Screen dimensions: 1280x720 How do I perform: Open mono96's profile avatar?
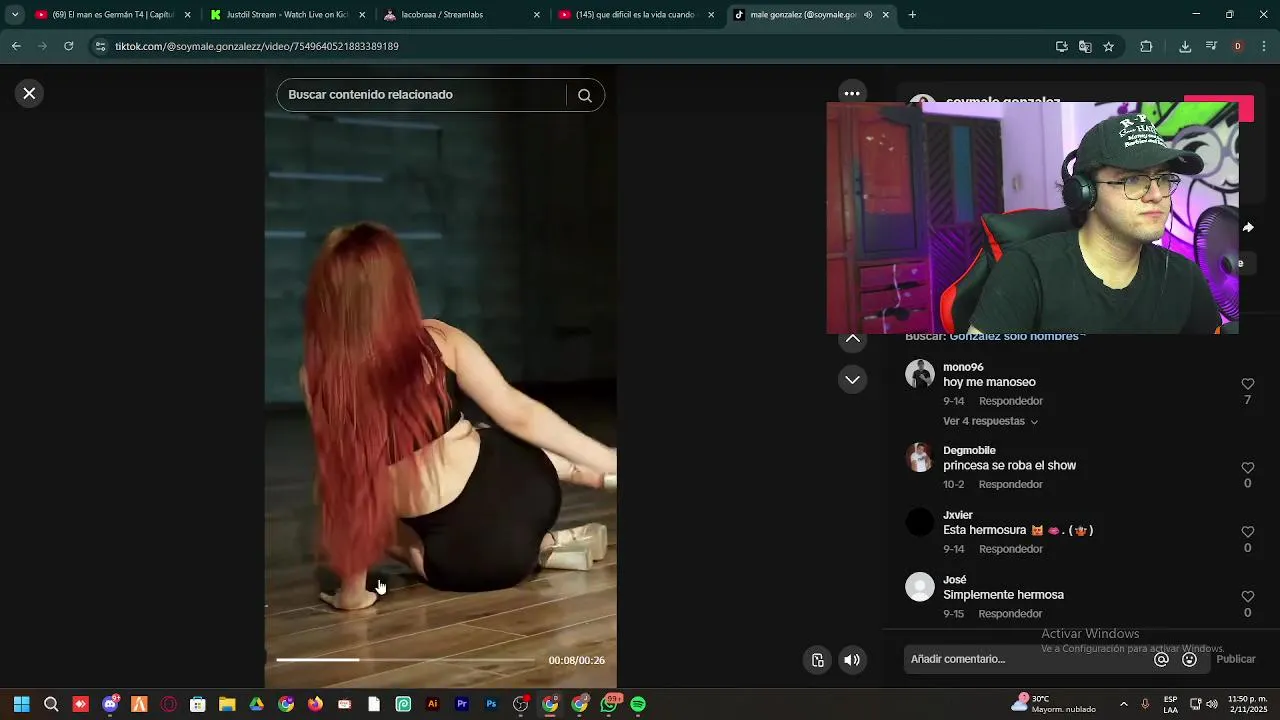[920, 374]
